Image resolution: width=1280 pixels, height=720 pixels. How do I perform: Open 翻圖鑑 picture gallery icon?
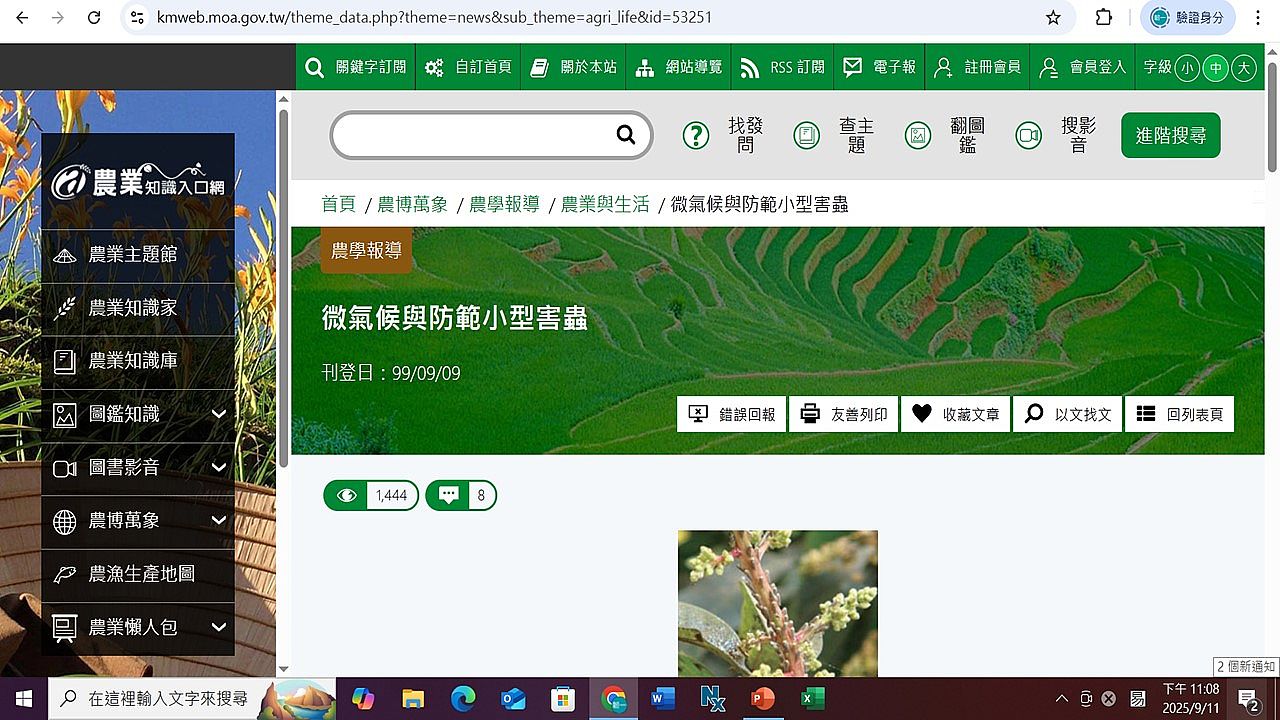pyautogui.click(x=918, y=135)
